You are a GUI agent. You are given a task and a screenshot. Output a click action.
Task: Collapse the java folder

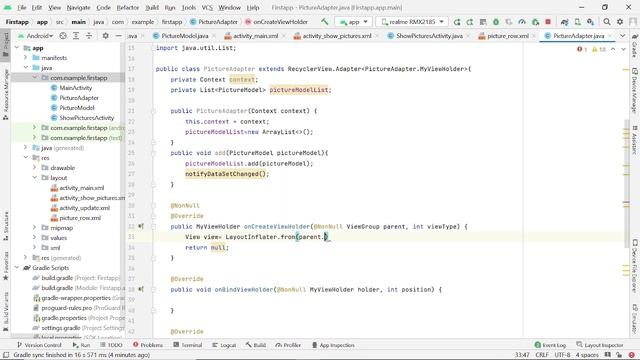(26, 68)
